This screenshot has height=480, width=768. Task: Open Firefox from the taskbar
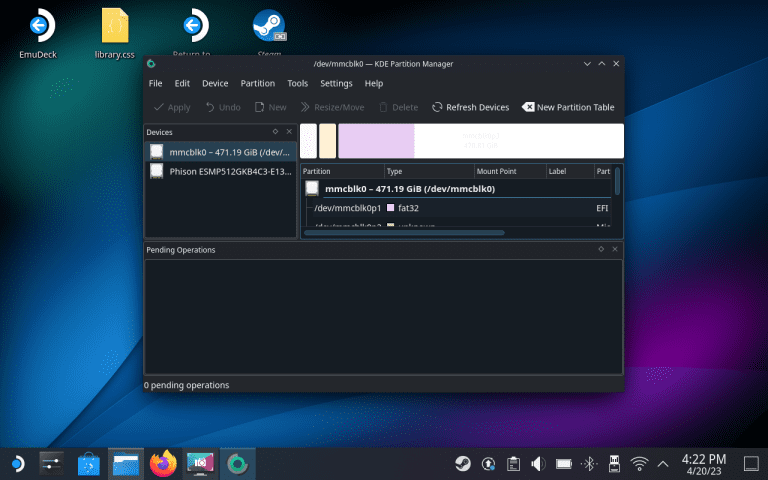point(161,464)
